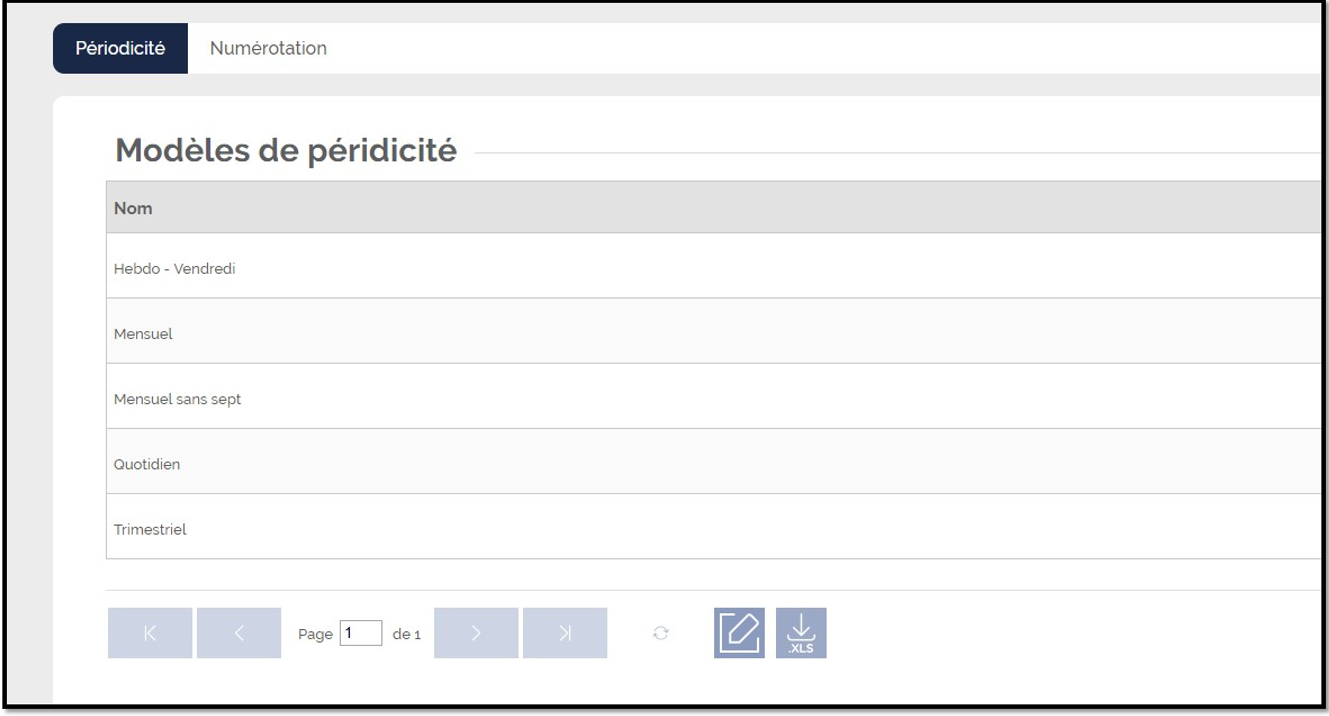Select the Hebdo - Vendredi row
Viewport: 1329px width, 716px height.
pos(714,269)
